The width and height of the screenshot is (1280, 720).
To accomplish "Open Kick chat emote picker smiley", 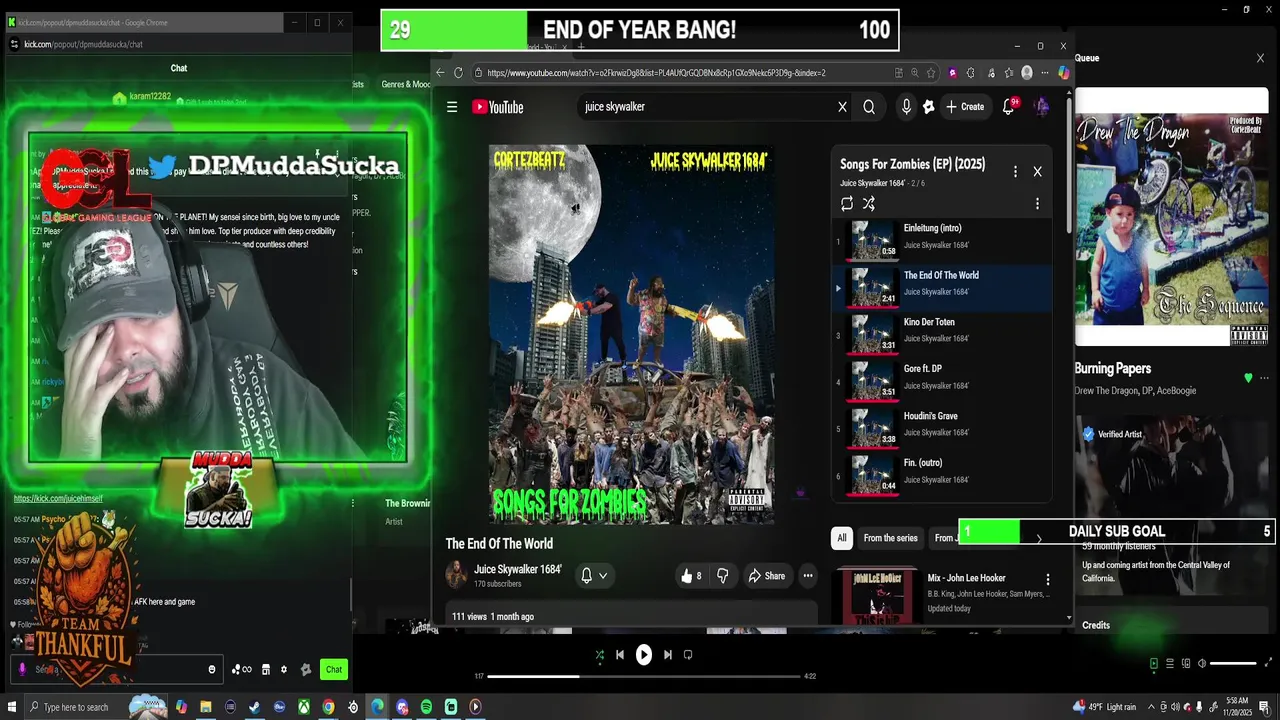I will click(212, 670).
